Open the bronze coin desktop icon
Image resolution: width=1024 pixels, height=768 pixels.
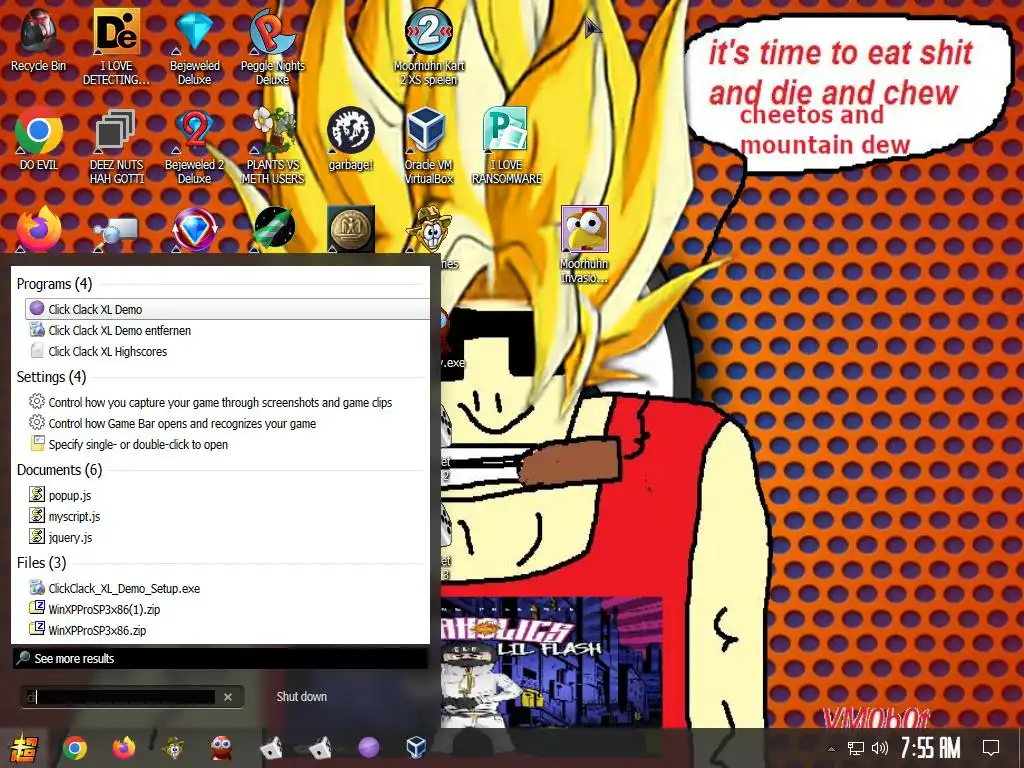351,229
